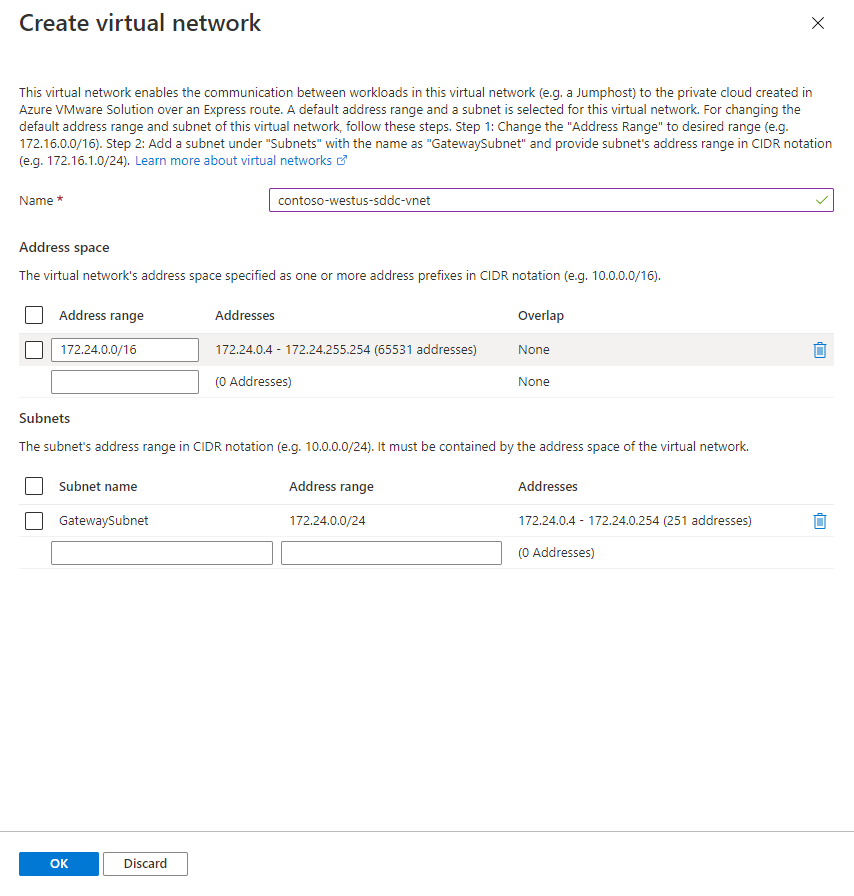Check the checkbox for the GatewaySubnet row
854x896 pixels.
(33, 520)
